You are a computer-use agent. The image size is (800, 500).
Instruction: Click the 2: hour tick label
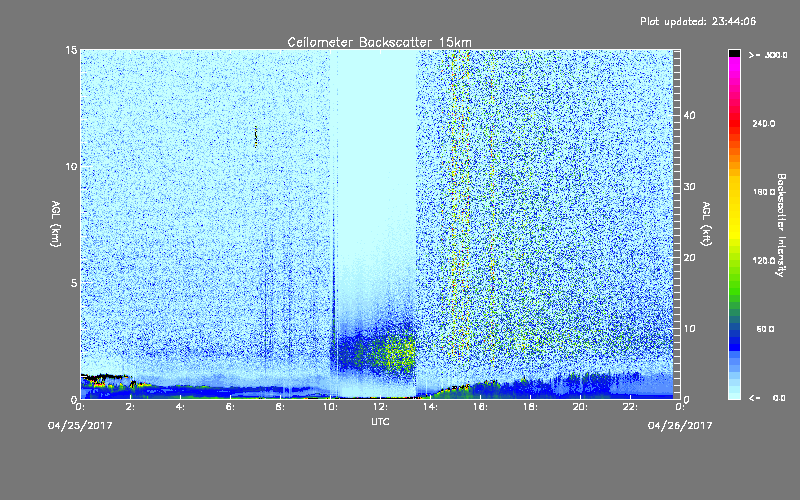pos(131,407)
